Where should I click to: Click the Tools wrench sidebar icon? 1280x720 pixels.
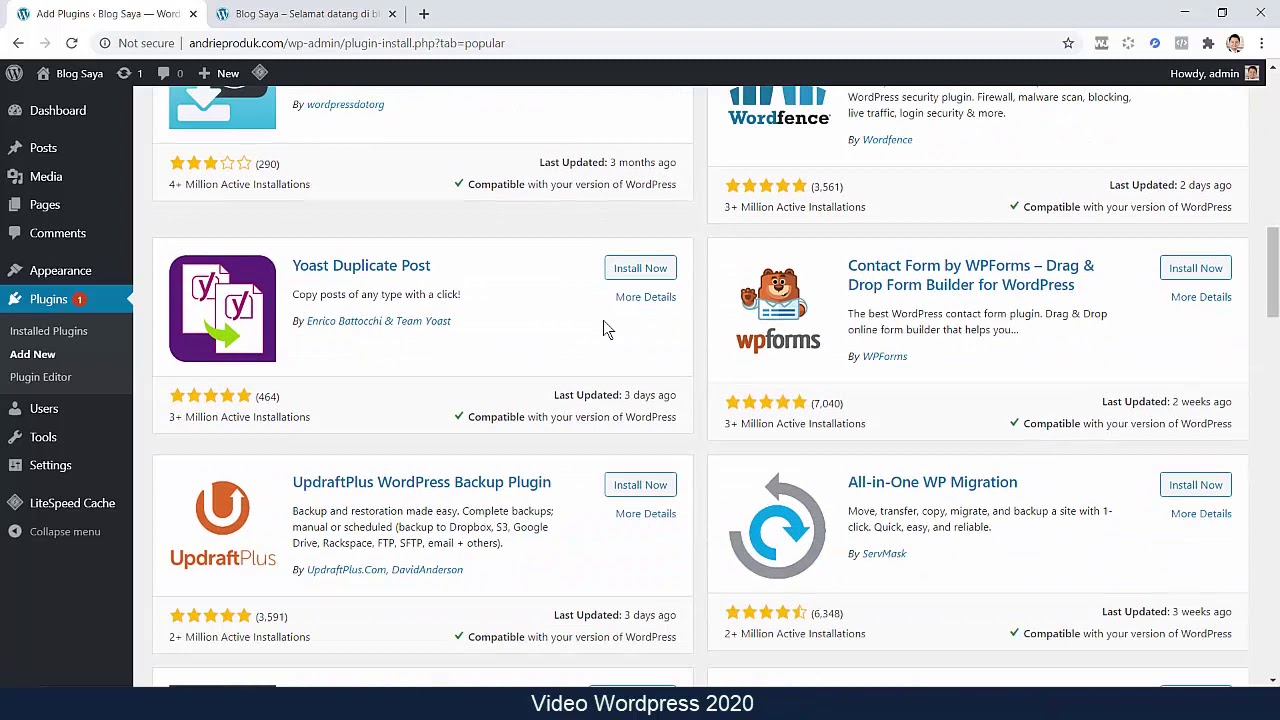15,437
